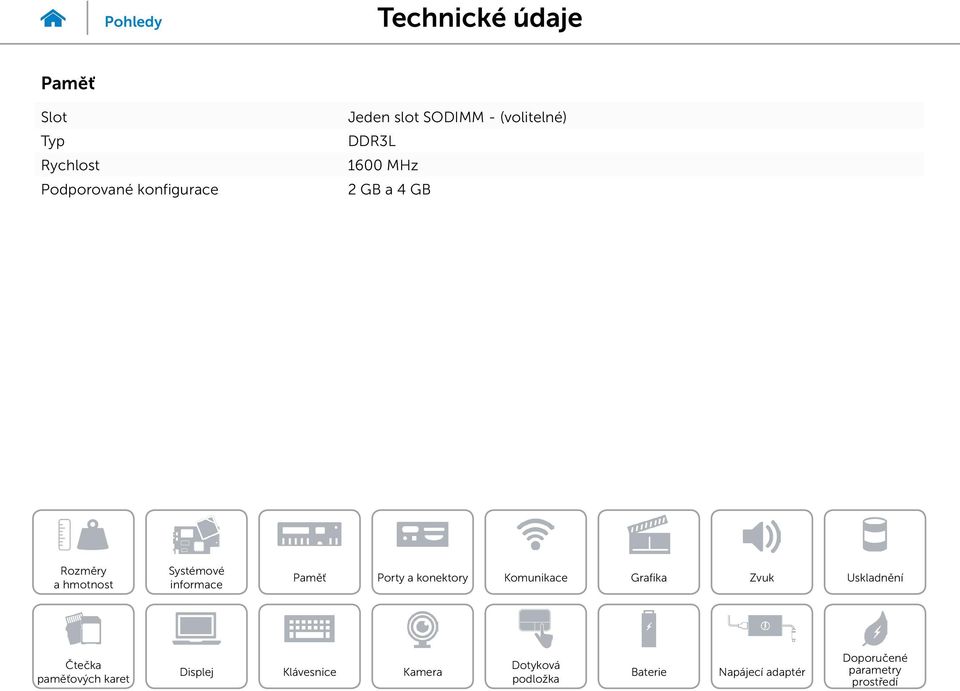960x691 pixels.
Task: Open the Uskladnění storage tile
Action: pos(875,552)
